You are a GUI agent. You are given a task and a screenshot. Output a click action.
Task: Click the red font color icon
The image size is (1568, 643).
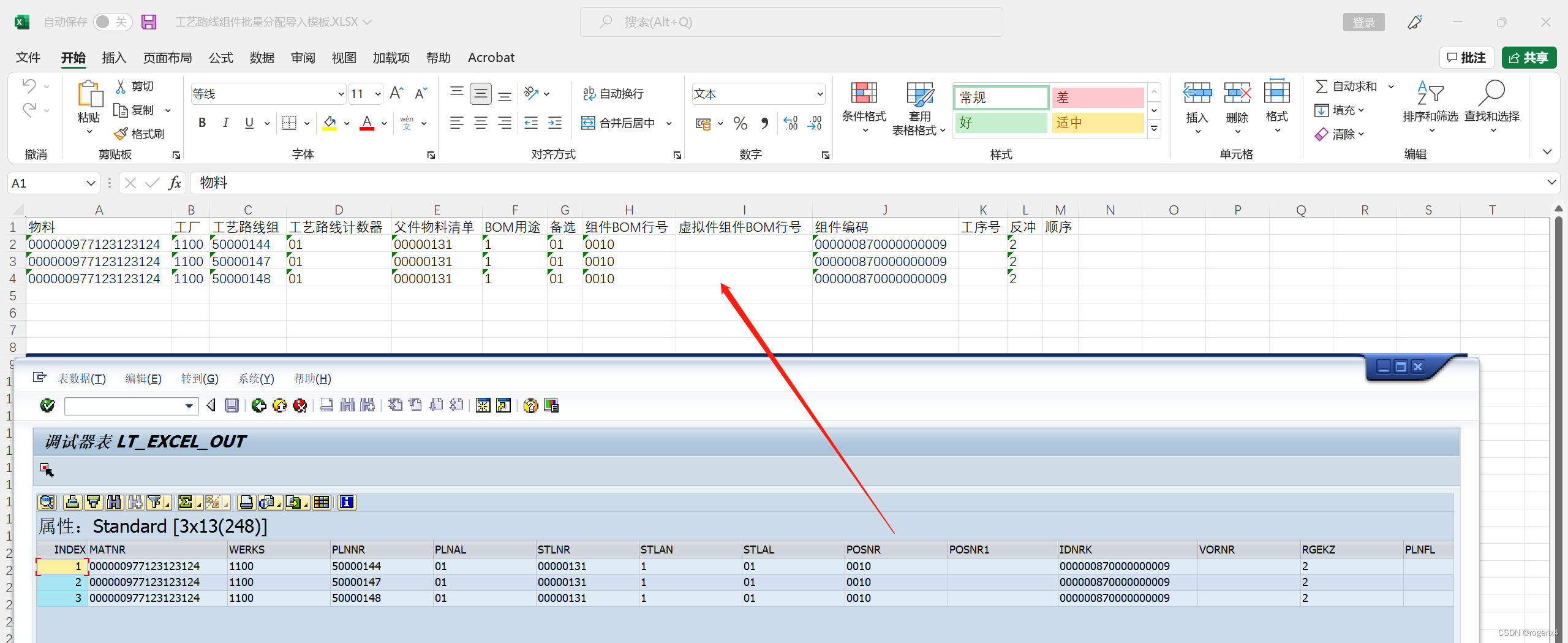point(367,123)
